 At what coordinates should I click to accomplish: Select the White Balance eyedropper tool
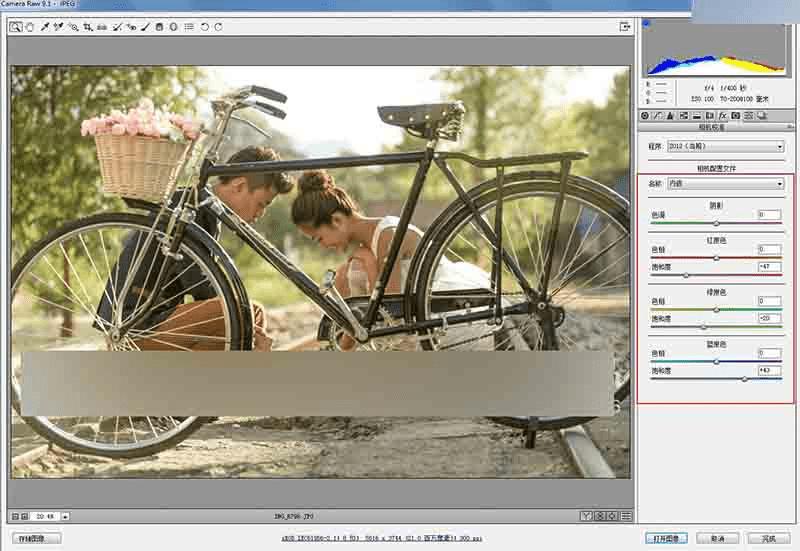point(44,27)
